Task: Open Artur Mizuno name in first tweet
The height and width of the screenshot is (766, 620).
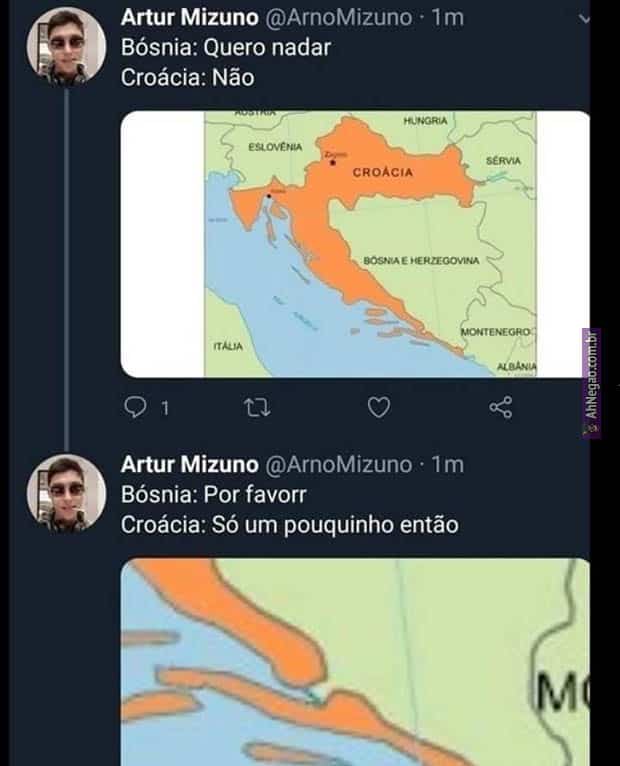Action: (x=186, y=18)
